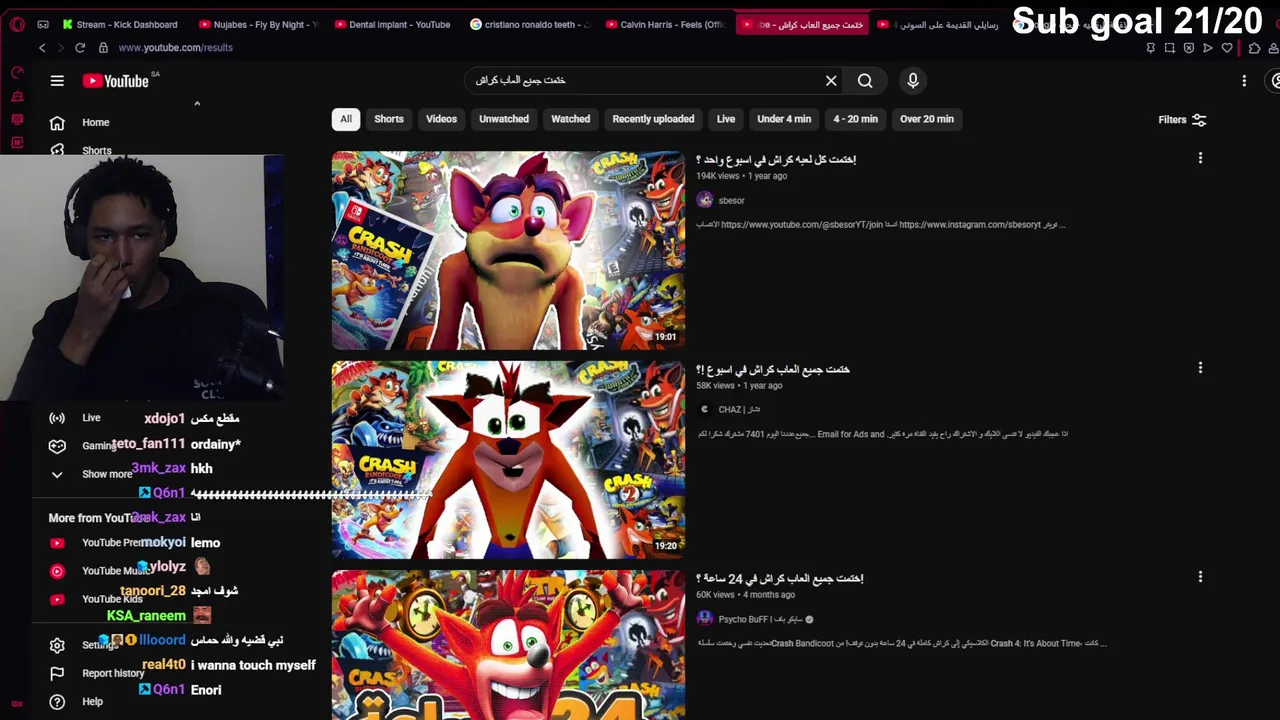The width and height of the screenshot is (1280, 720).
Task: Select the Unwatched filter chip
Action: click(504, 119)
